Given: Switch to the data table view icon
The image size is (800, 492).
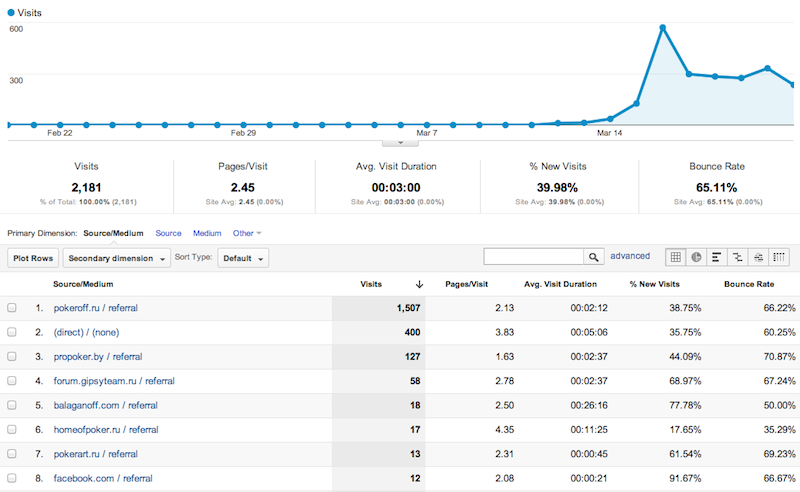Looking at the screenshot, I should 676,257.
